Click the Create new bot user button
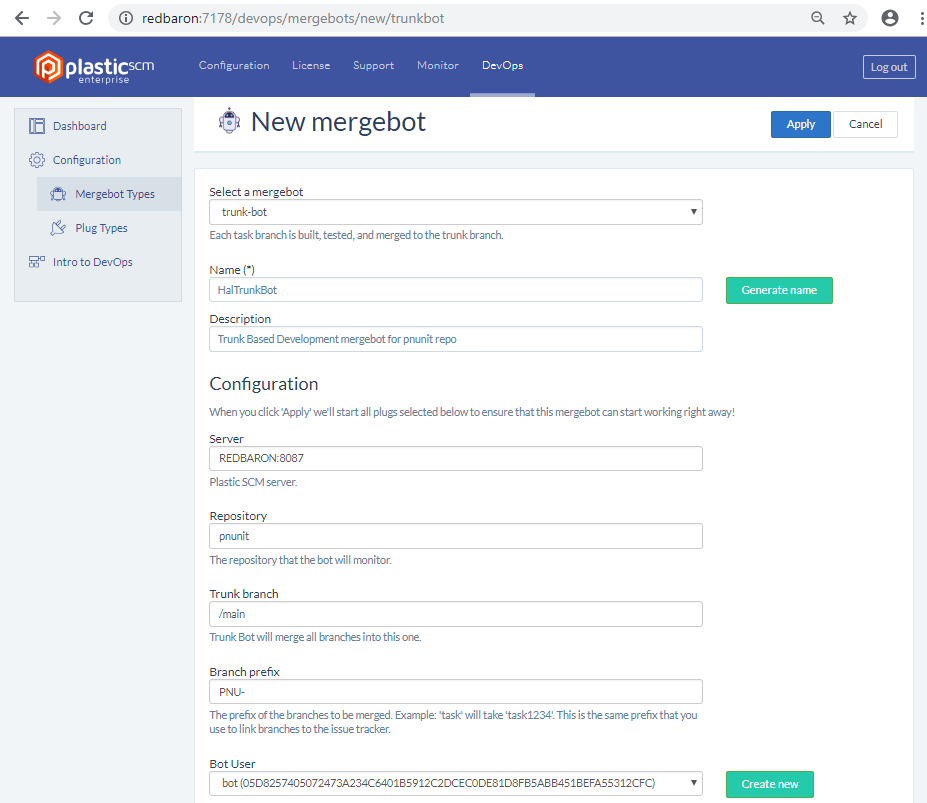 (x=770, y=784)
